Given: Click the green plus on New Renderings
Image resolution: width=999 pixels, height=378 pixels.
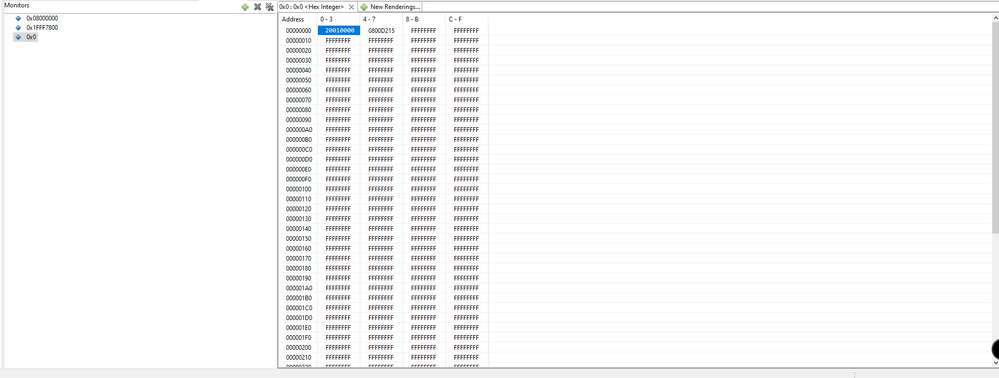Looking at the screenshot, I should [364, 7].
